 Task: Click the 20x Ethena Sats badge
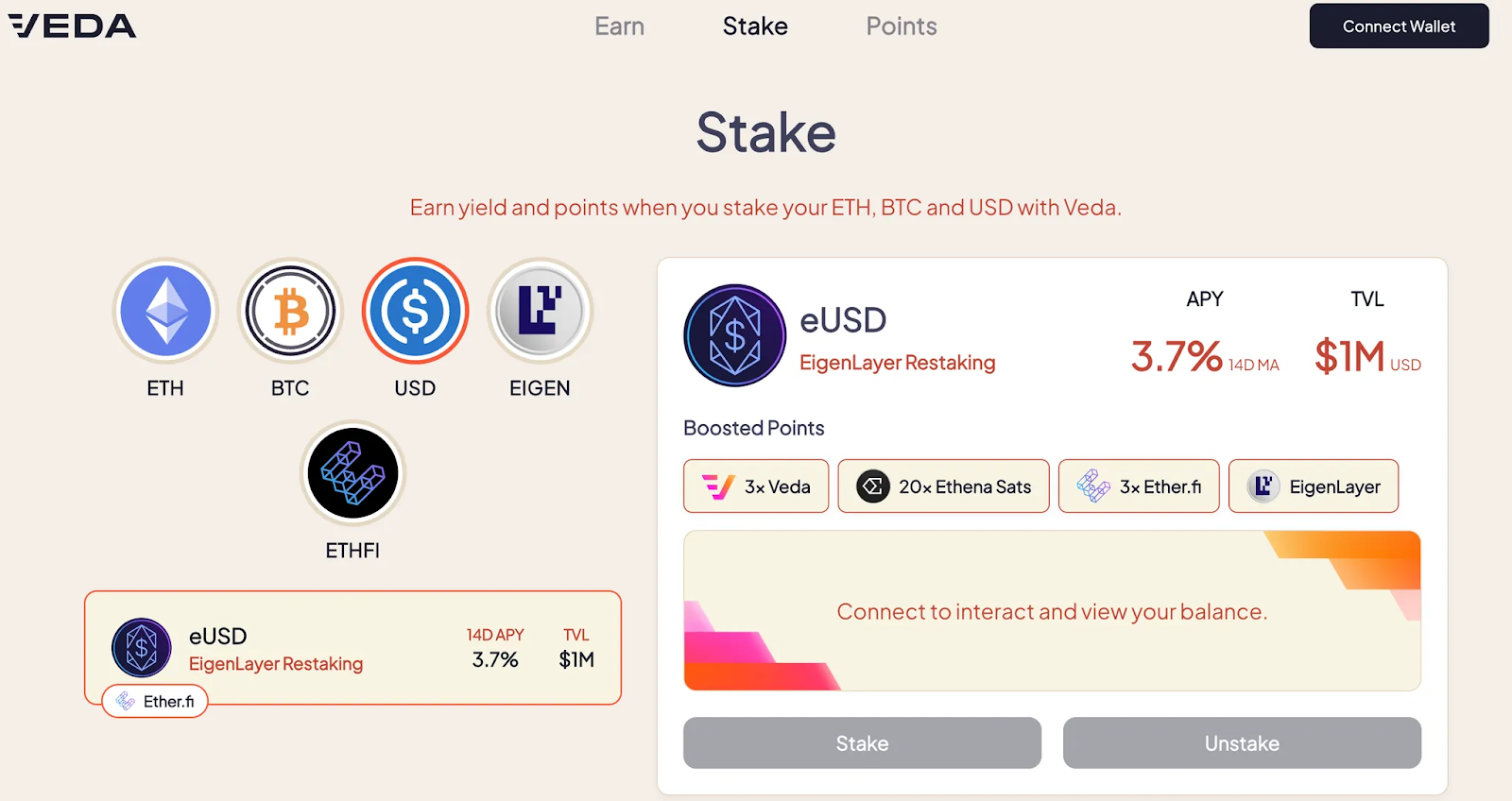pyautogui.click(x=943, y=486)
